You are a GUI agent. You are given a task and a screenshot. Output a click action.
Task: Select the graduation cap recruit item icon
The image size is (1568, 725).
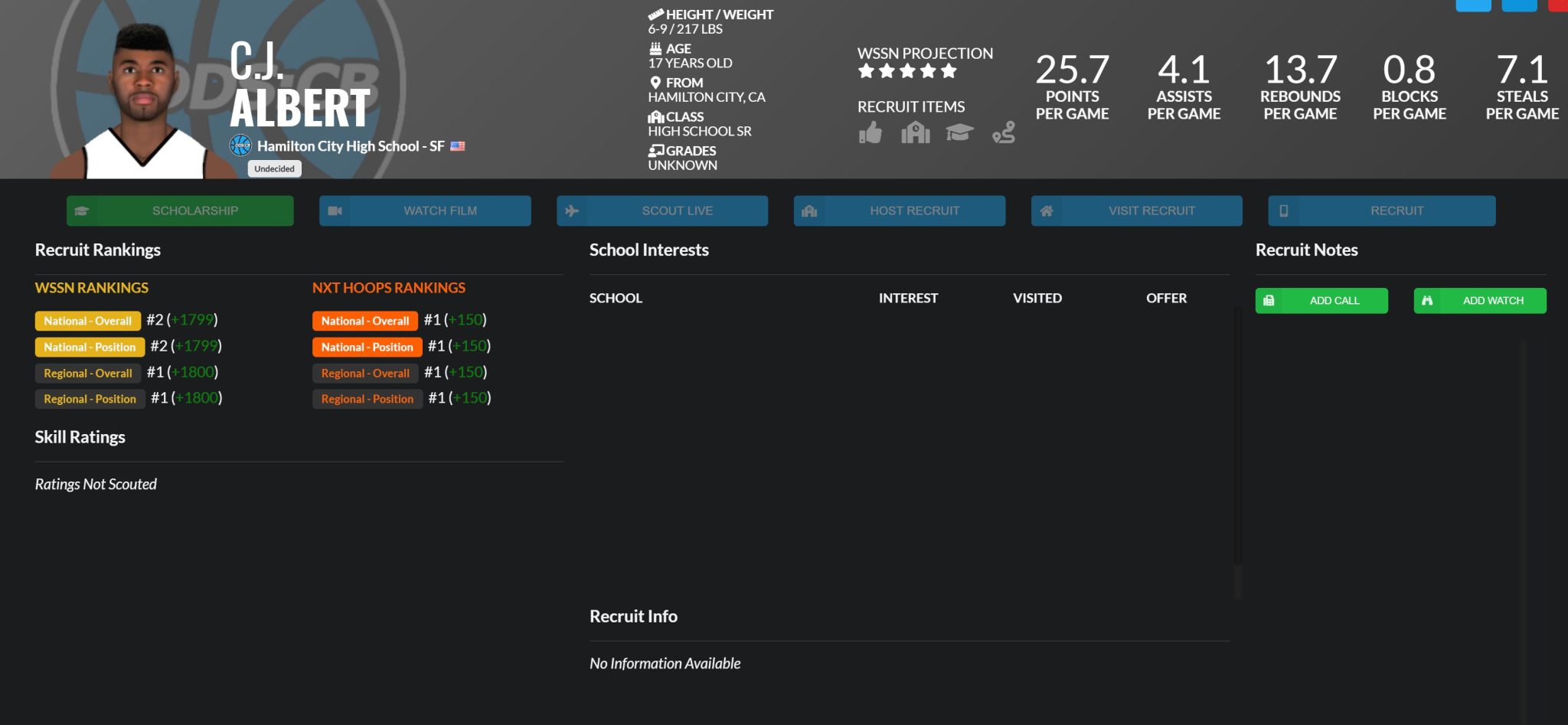pyautogui.click(x=959, y=133)
